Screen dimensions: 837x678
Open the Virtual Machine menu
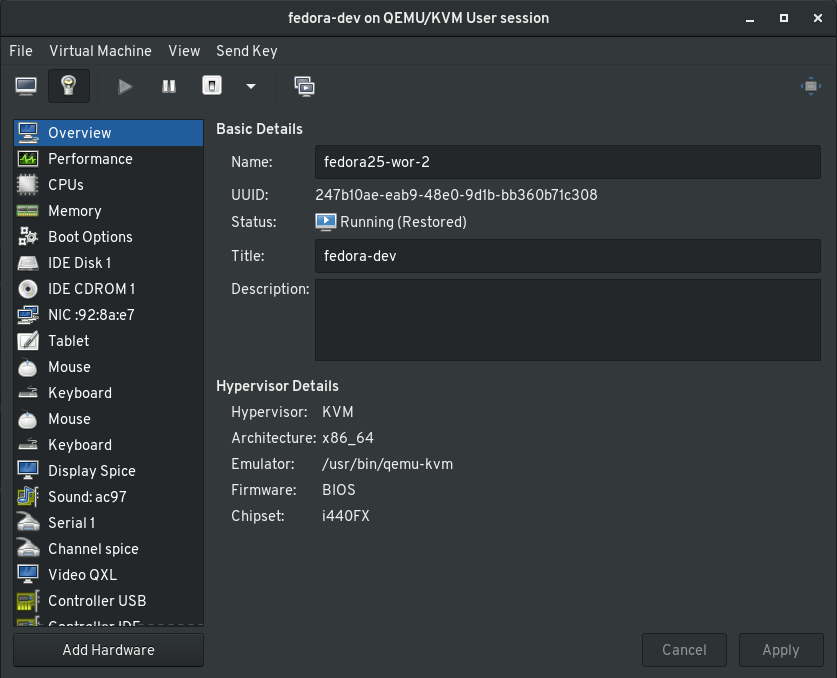pos(100,51)
